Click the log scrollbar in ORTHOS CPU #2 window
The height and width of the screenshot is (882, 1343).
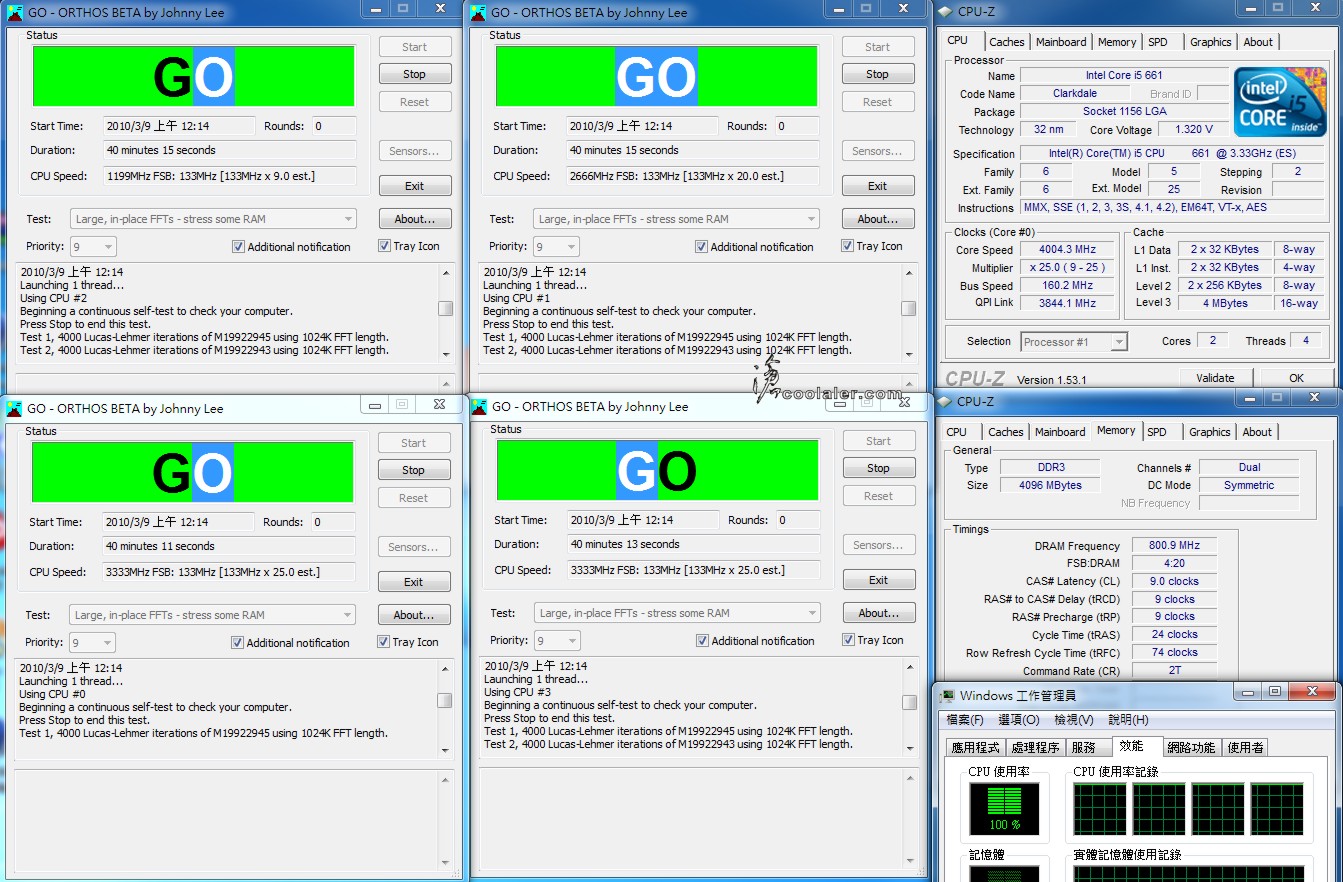point(446,313)
